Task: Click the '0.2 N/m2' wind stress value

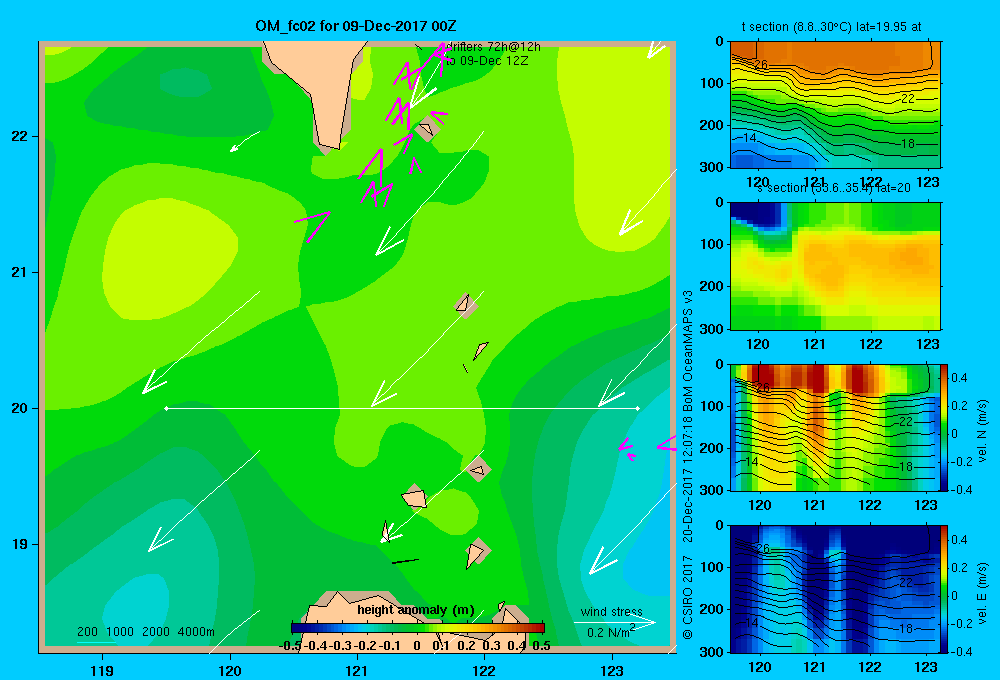Action: click(x=611, y=632)
